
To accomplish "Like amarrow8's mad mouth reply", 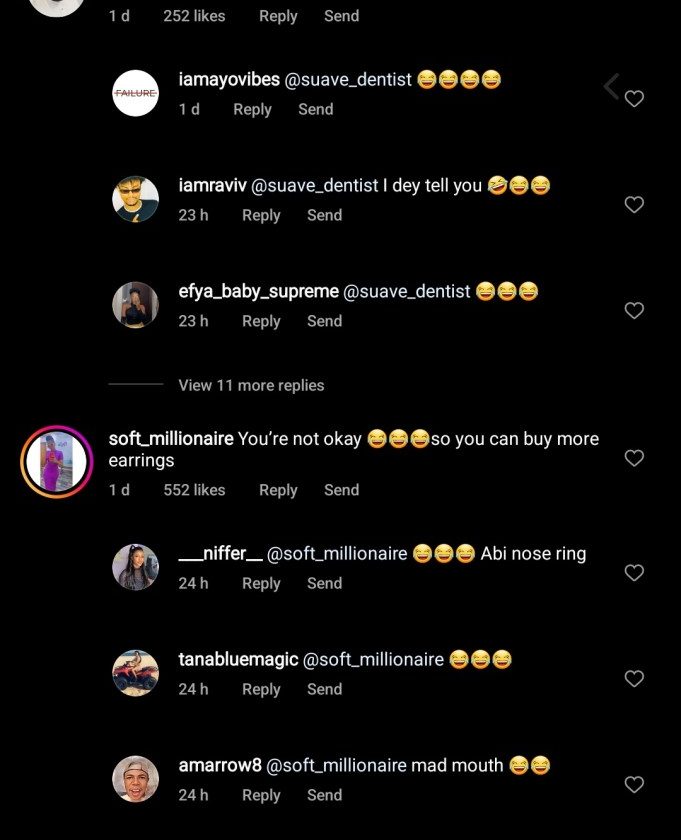I will click(x=634, y=785).
